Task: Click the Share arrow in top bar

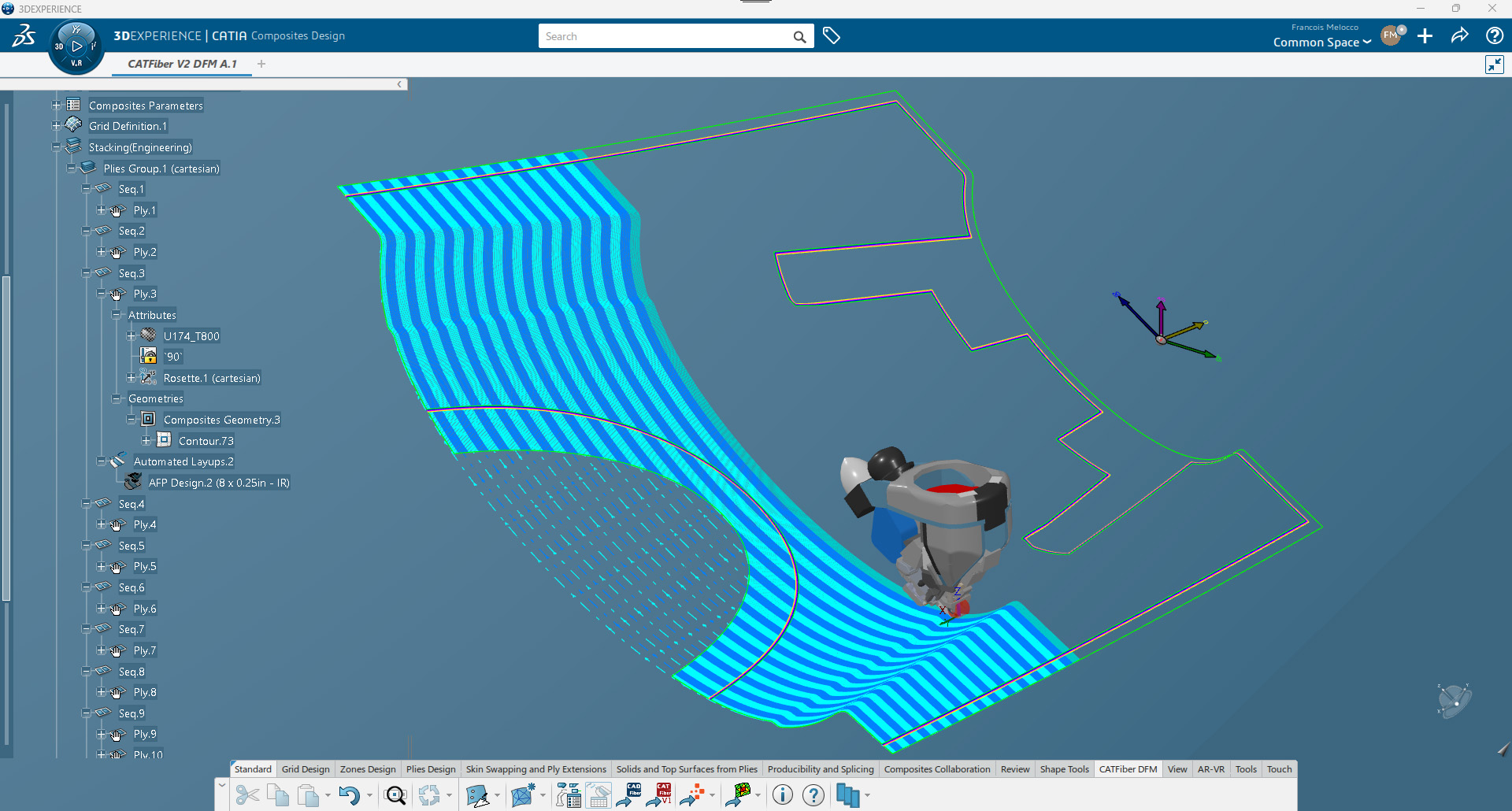Action: pyautogui.click(x=1459, y=36)
